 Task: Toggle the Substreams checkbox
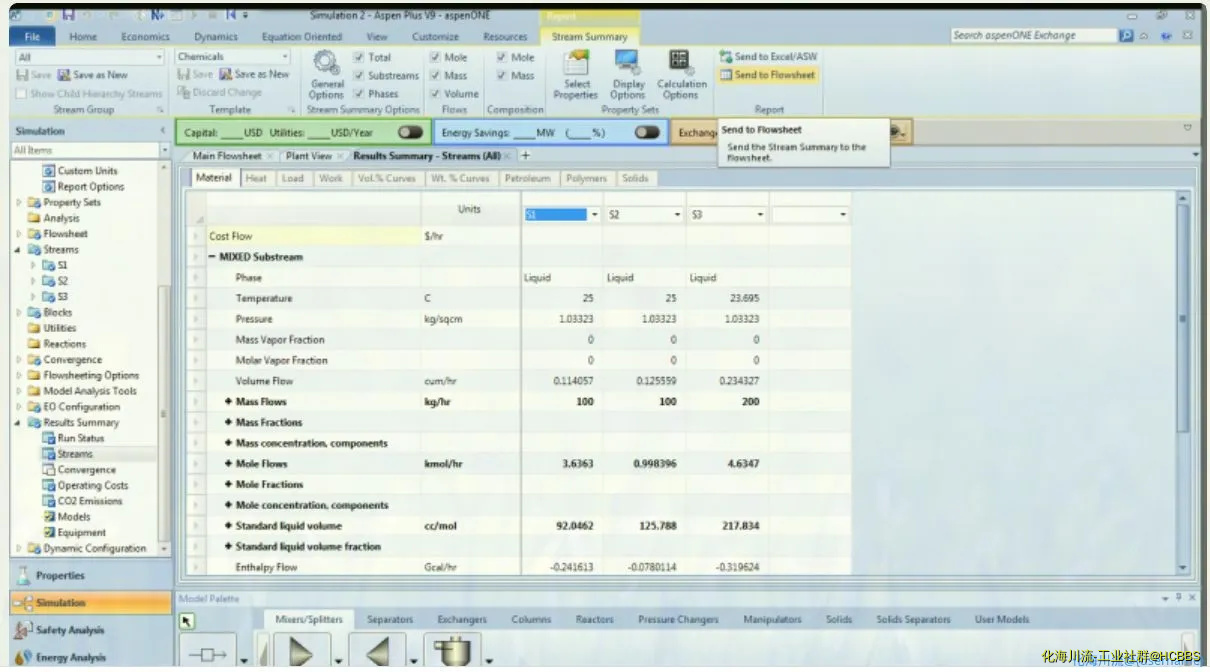359,76
